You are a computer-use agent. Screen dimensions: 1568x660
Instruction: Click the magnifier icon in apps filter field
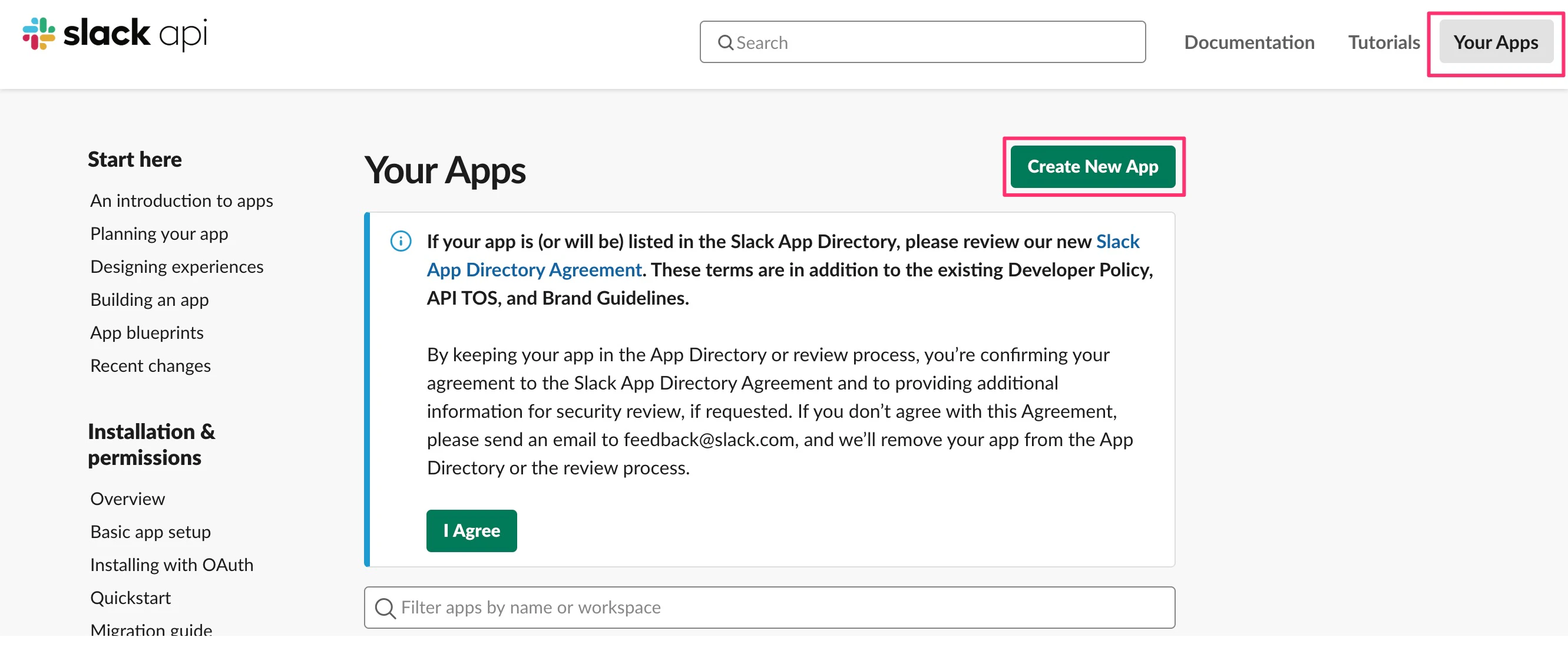click(385, 608)
